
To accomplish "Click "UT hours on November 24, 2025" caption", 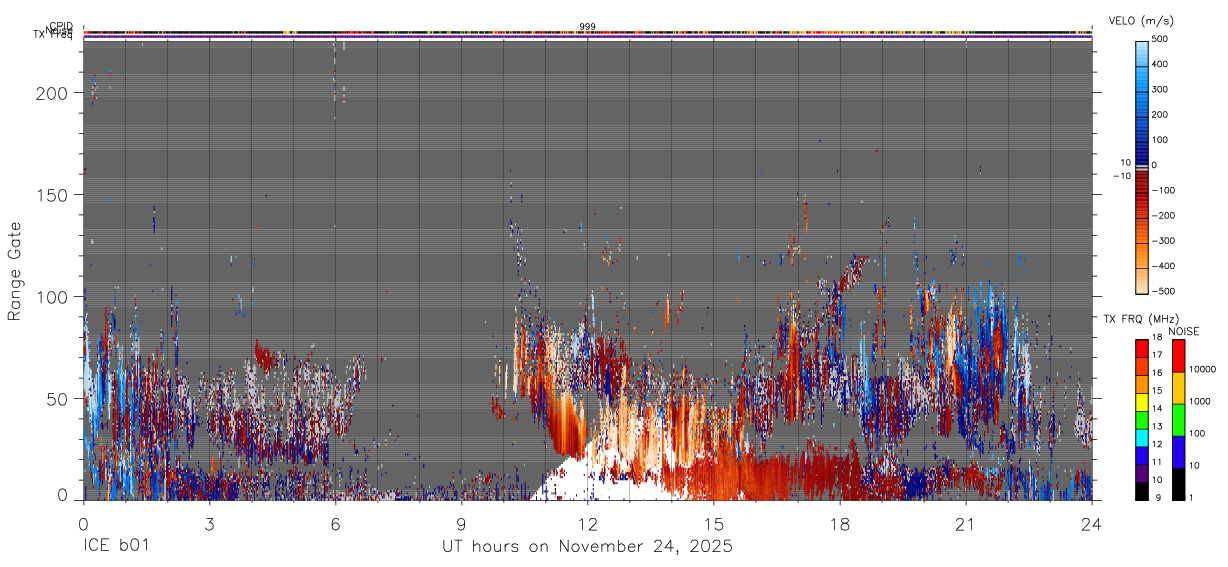I will [x=587, y=547].
